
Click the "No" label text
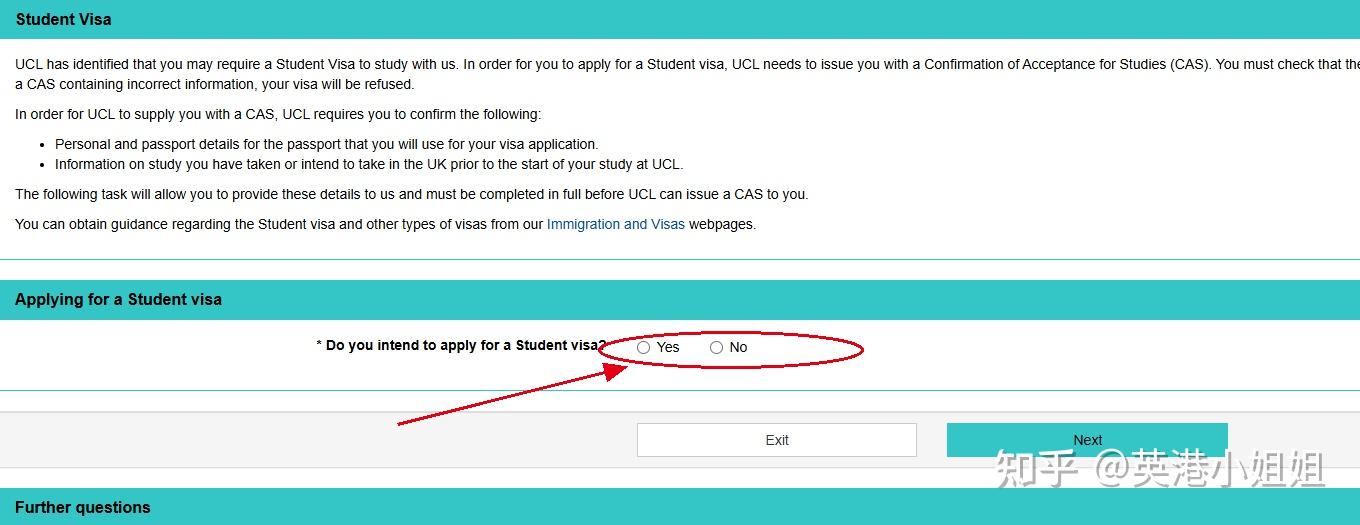738,347
